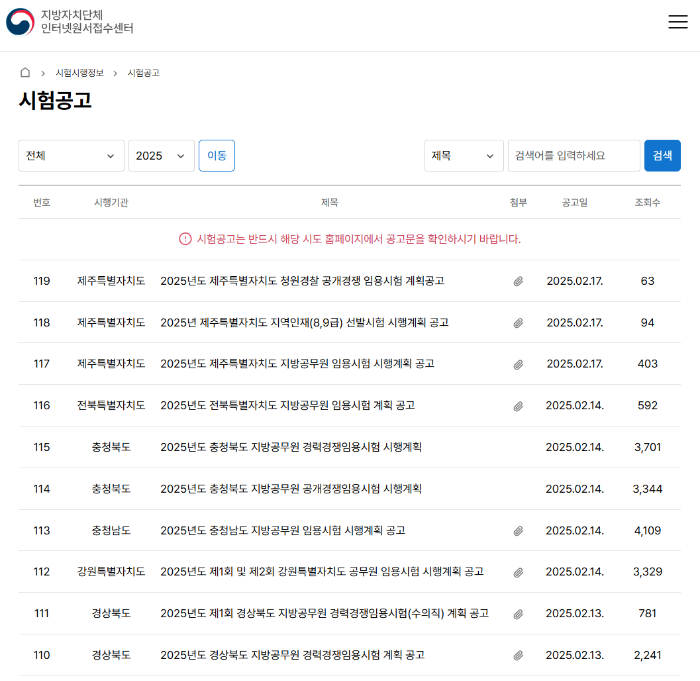700x681 pixels.
Task: Click the 시행기관 column header
Action: point(111,202)
